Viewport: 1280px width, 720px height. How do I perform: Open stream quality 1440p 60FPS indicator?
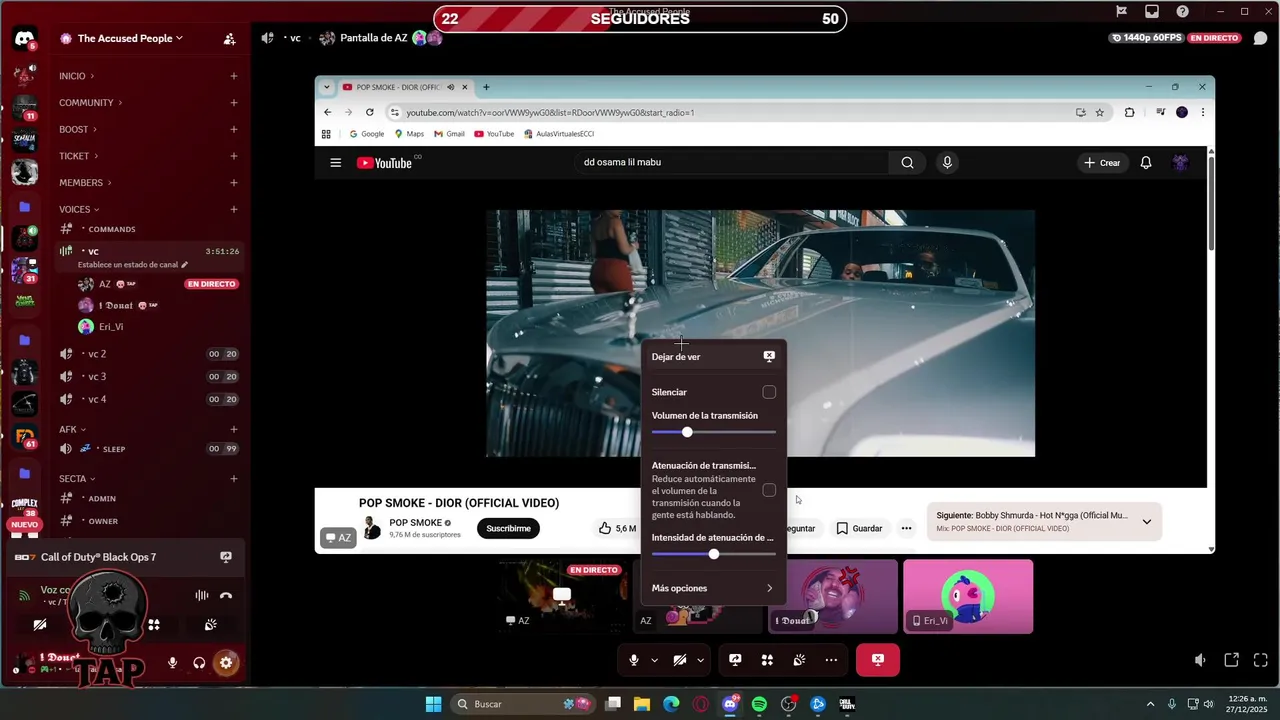1146,38
